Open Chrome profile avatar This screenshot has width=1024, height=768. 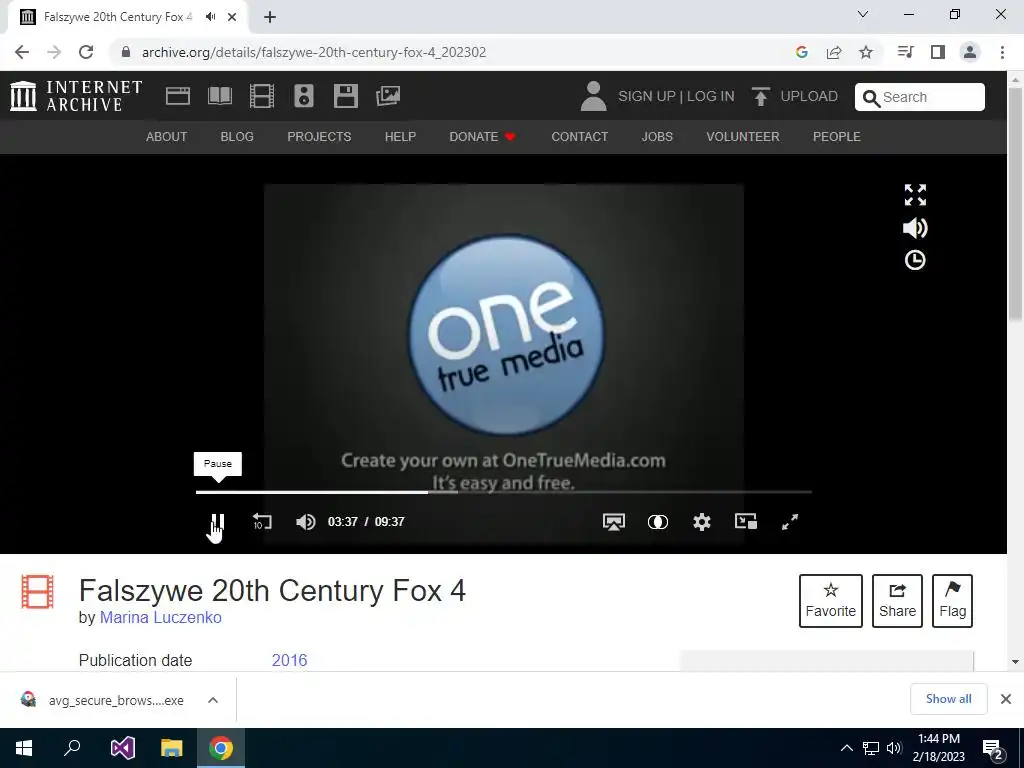pyautogui.click(x=970, y=52)
